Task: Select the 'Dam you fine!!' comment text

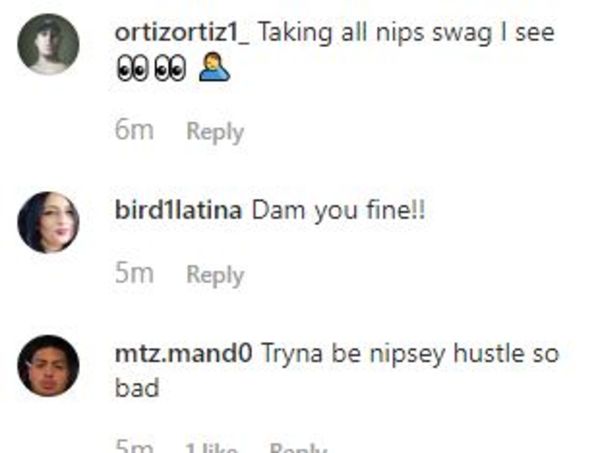Action: pos(338,210)
